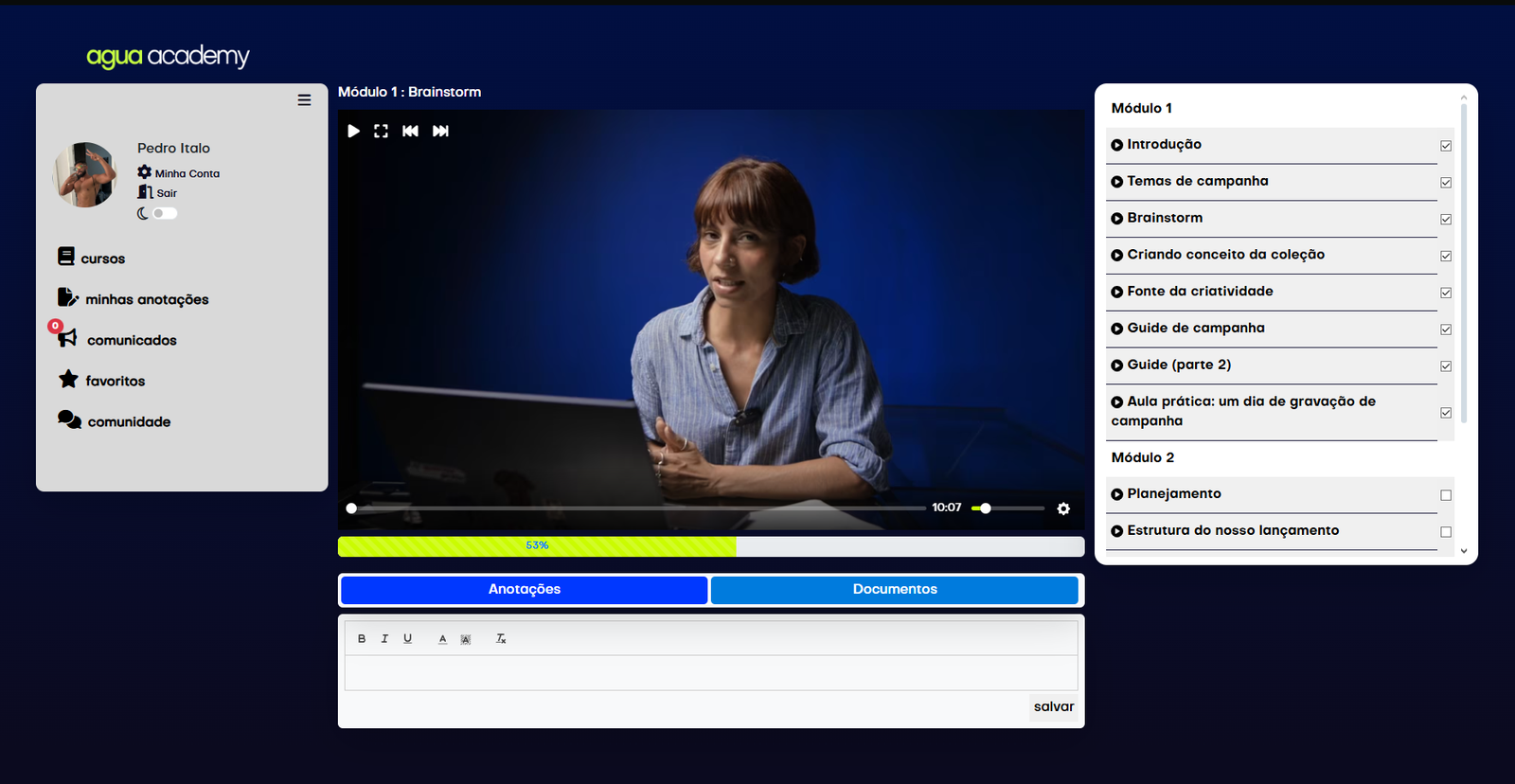Open Fonte da criatividade lesson

point(1272,292)
